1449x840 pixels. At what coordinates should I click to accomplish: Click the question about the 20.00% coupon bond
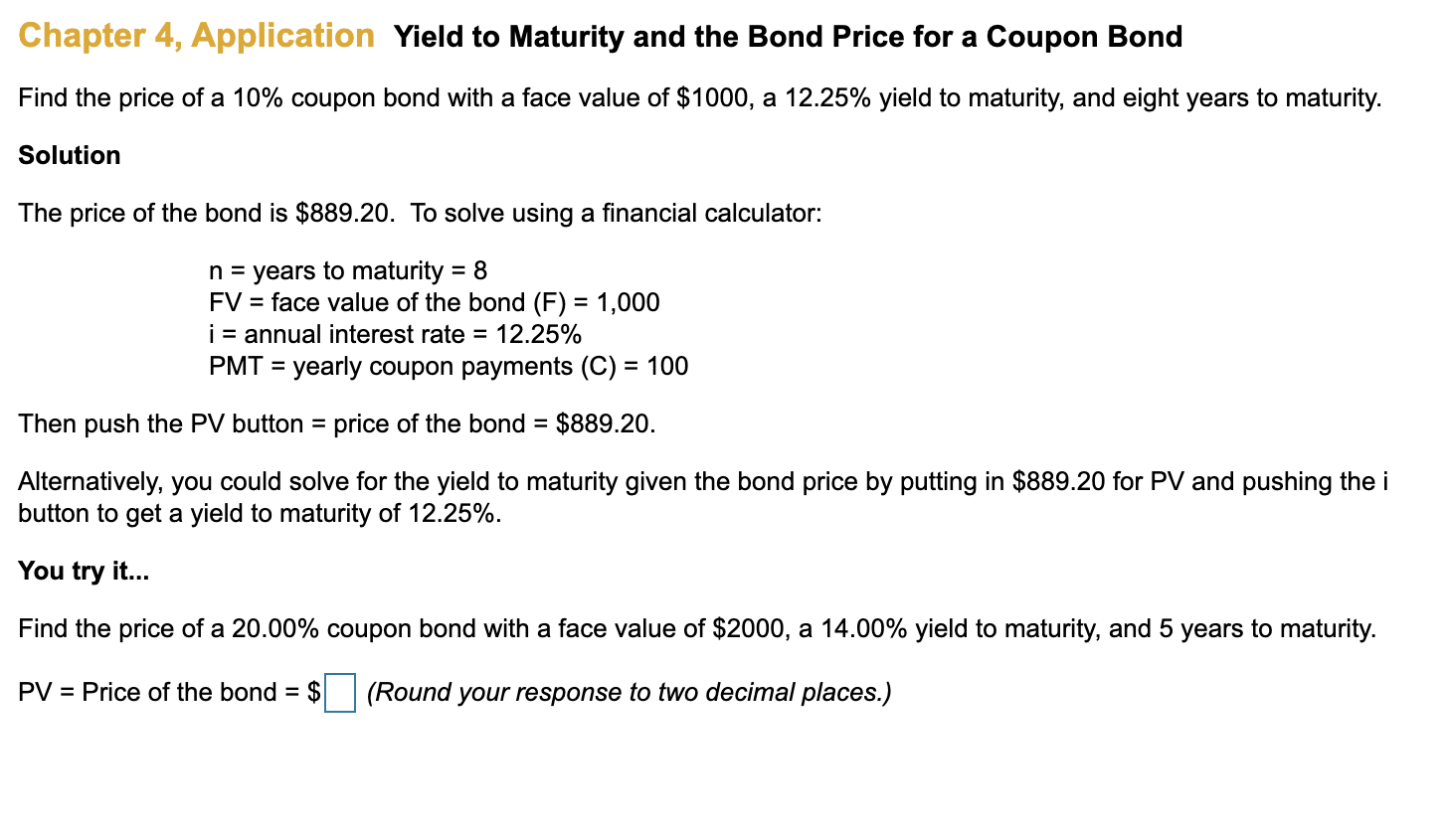coord(697,628)
